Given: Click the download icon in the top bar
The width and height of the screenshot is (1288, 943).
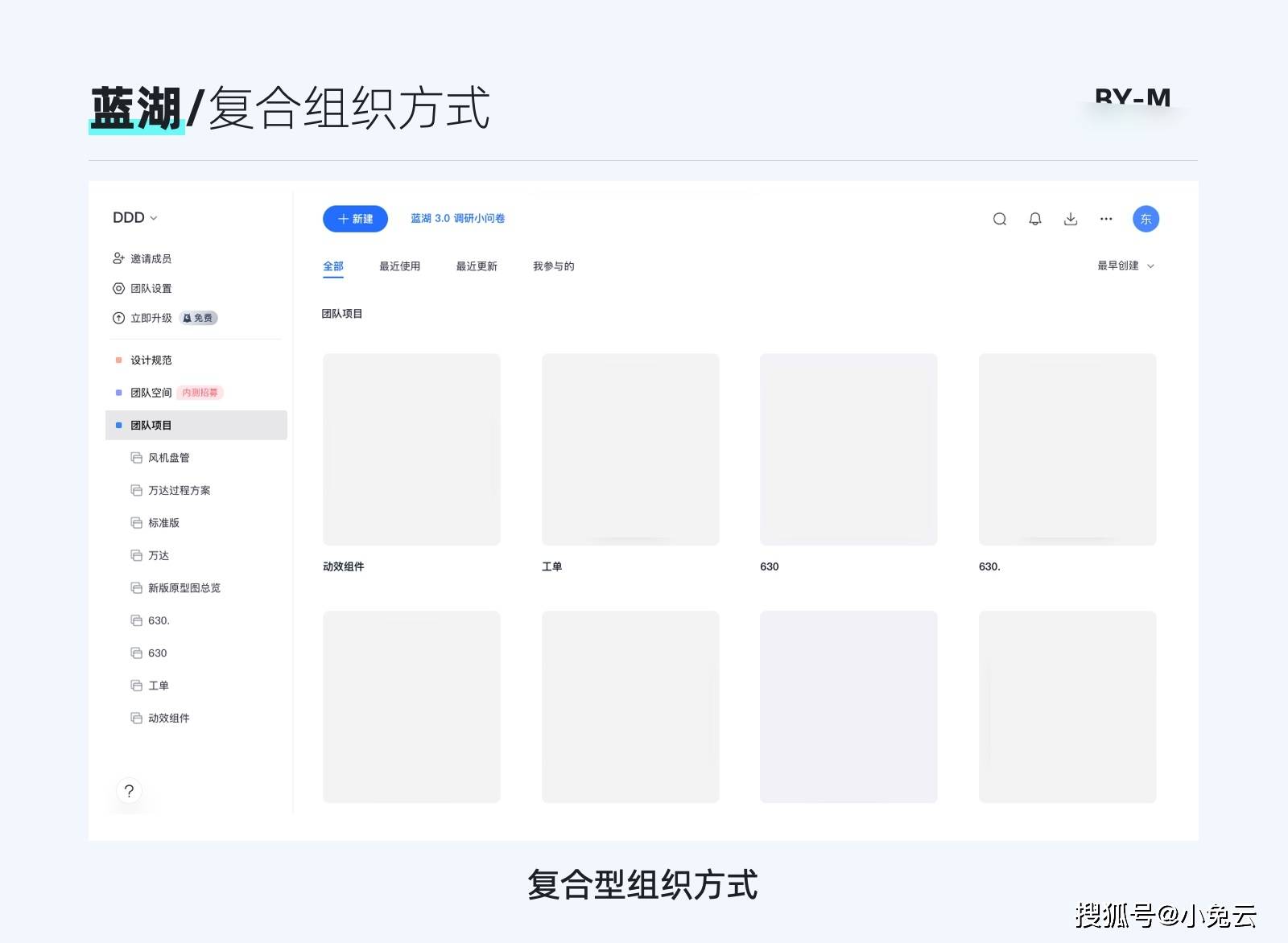Looking at the screenshot, I should 1071,219.
